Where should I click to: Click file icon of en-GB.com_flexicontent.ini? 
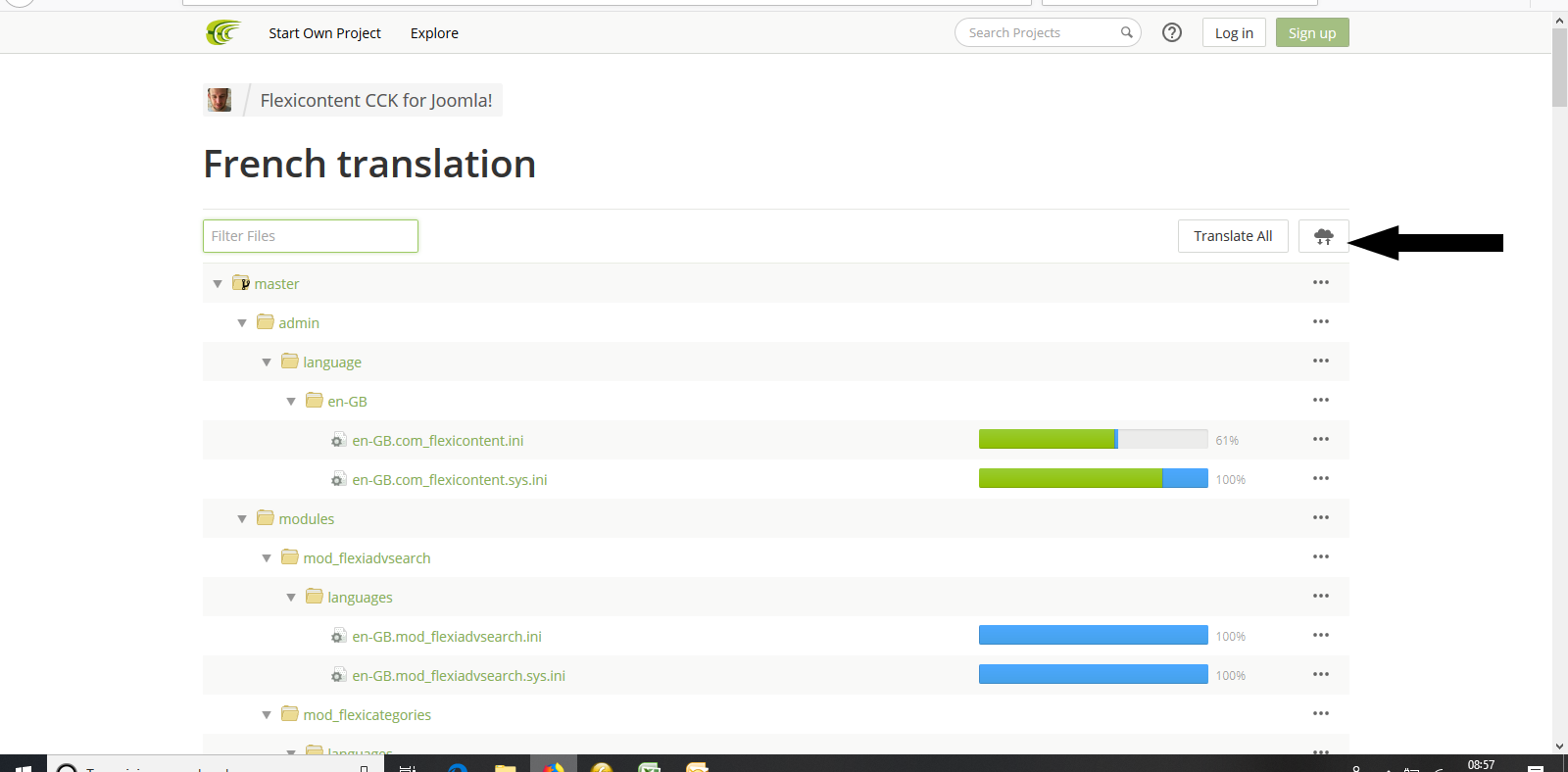click(x=338, y=440)
